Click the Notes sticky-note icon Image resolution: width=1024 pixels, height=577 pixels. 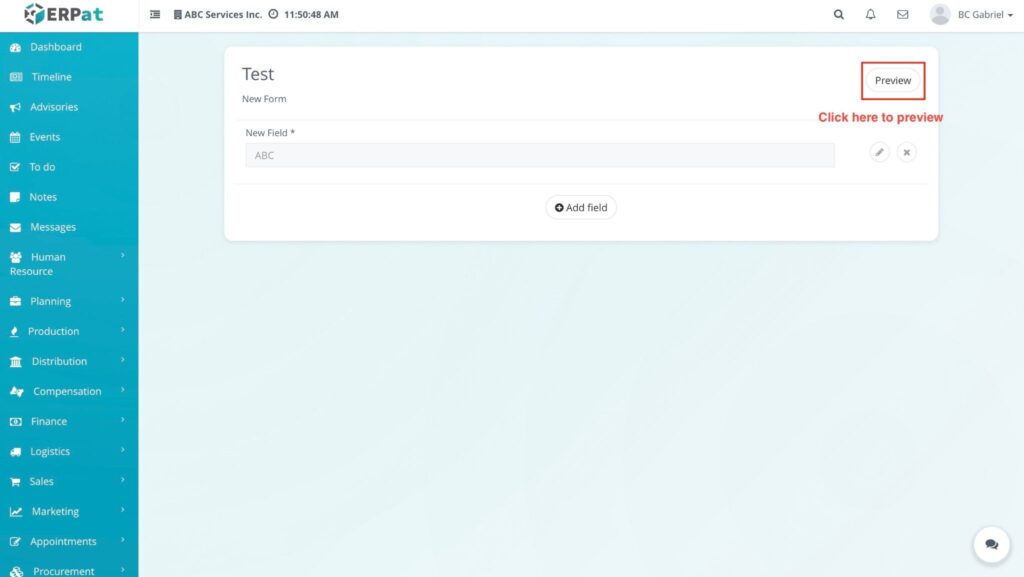point(15,197)
